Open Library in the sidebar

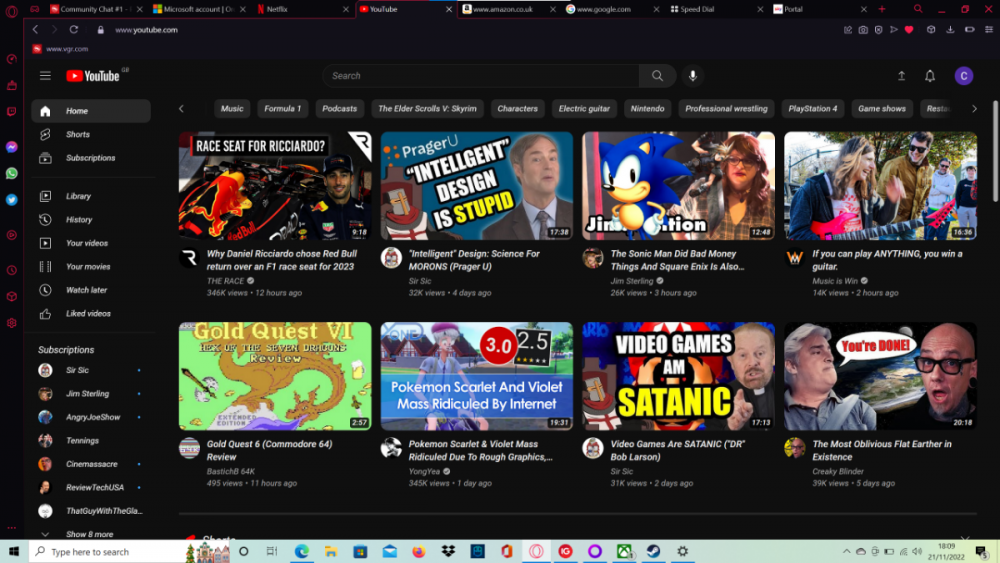(91, 196)
